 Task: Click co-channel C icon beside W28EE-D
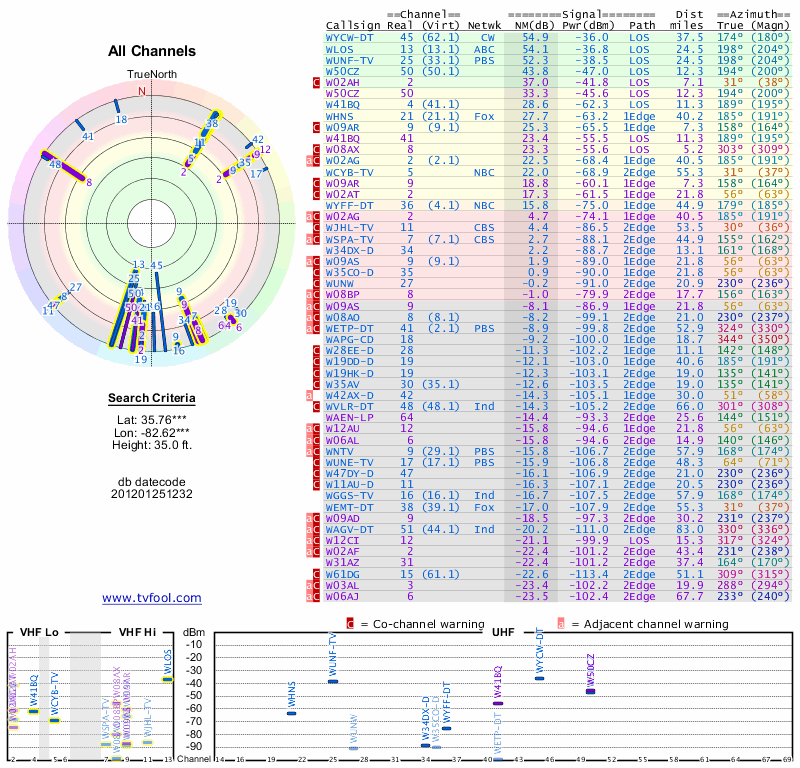pos(316,351)
